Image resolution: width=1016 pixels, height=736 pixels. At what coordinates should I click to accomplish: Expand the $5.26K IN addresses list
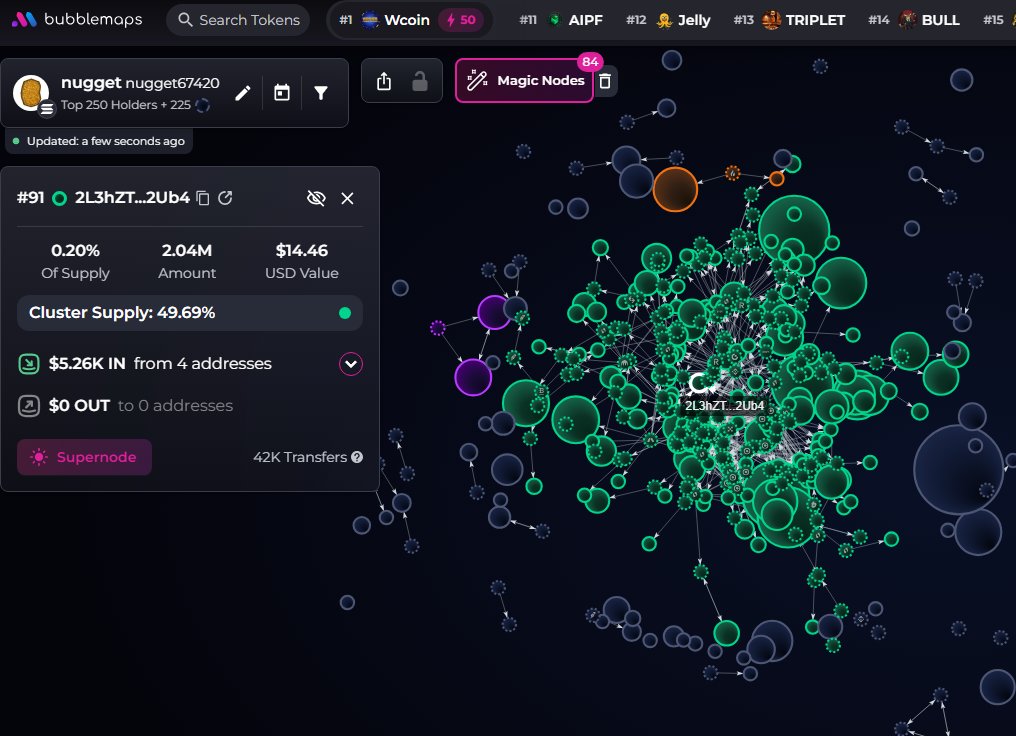351,364
